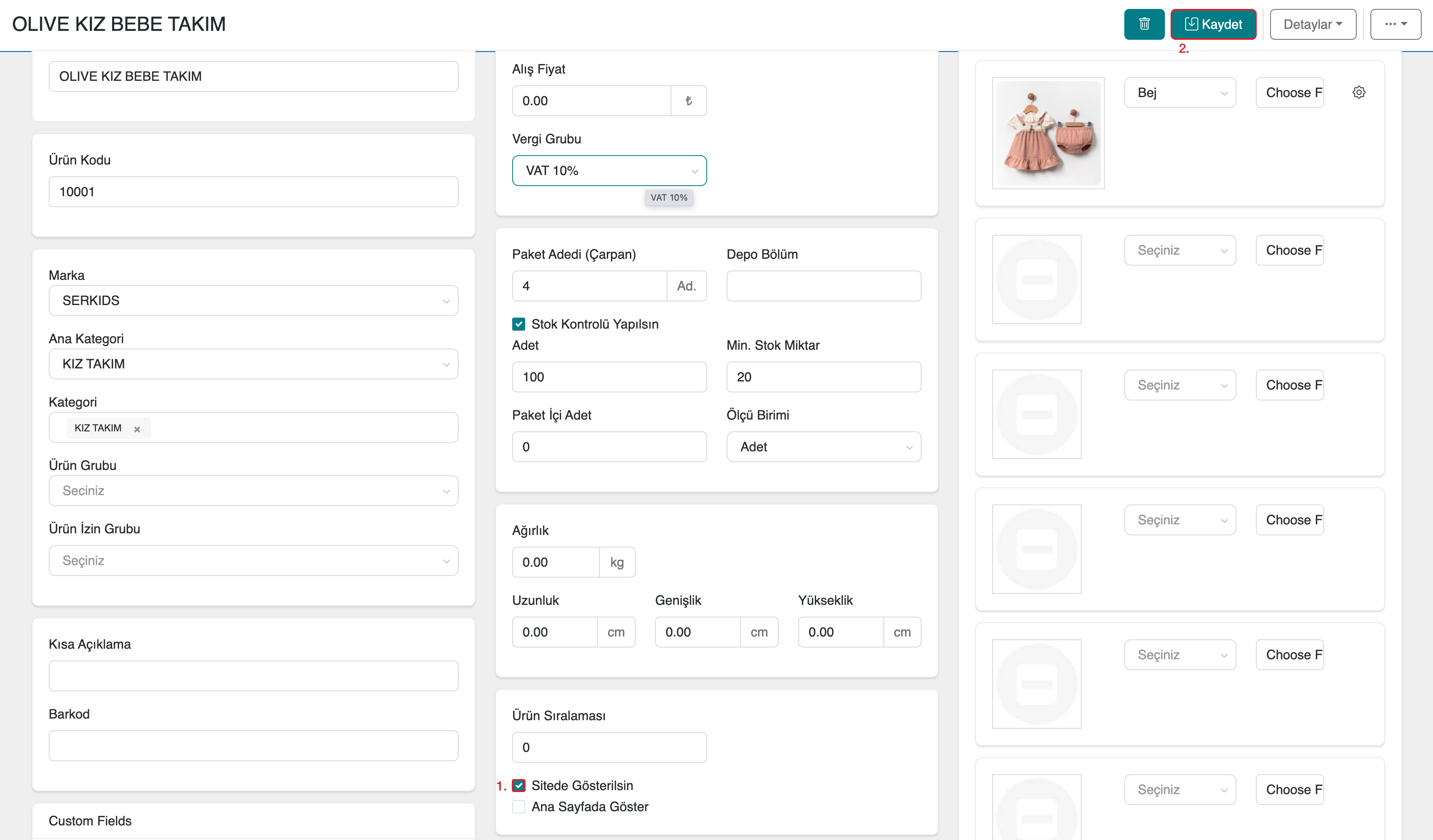
Task: Open the Bej color variant selector
Action: tap(1180, 93)
